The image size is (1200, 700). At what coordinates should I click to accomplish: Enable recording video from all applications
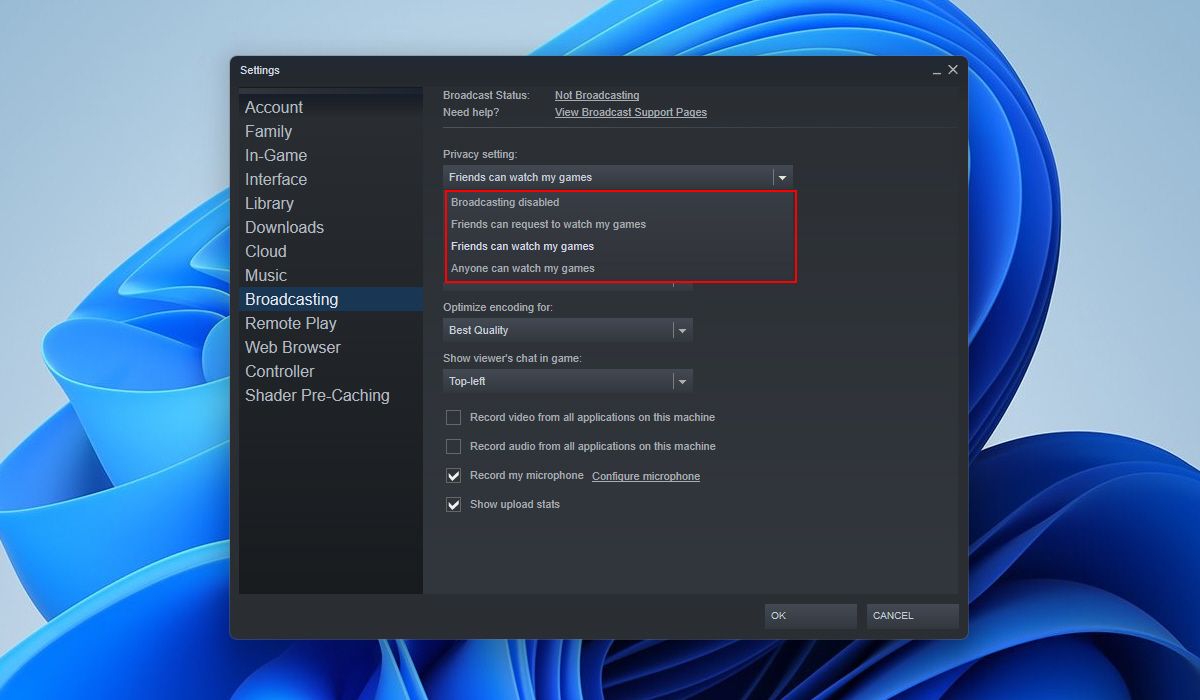coord(453,417)
